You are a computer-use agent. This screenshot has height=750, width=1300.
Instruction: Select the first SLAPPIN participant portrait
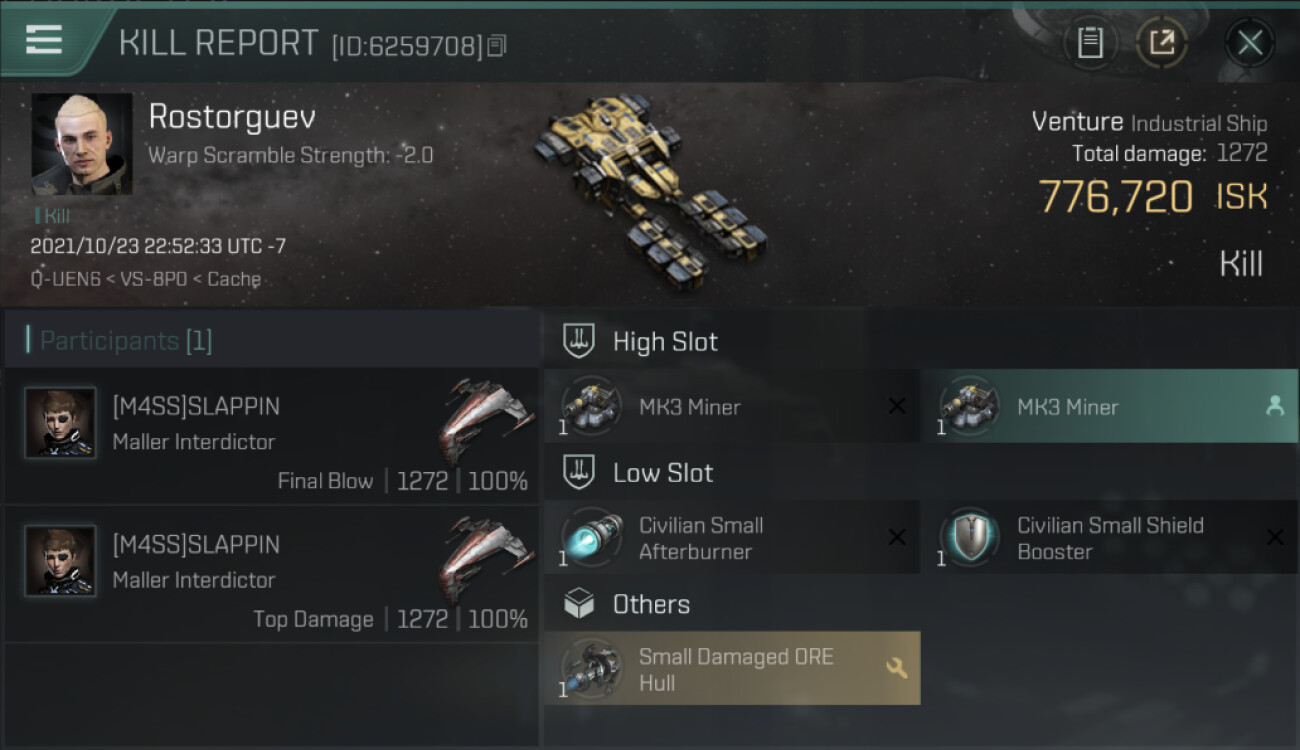[x=60, y=423]
